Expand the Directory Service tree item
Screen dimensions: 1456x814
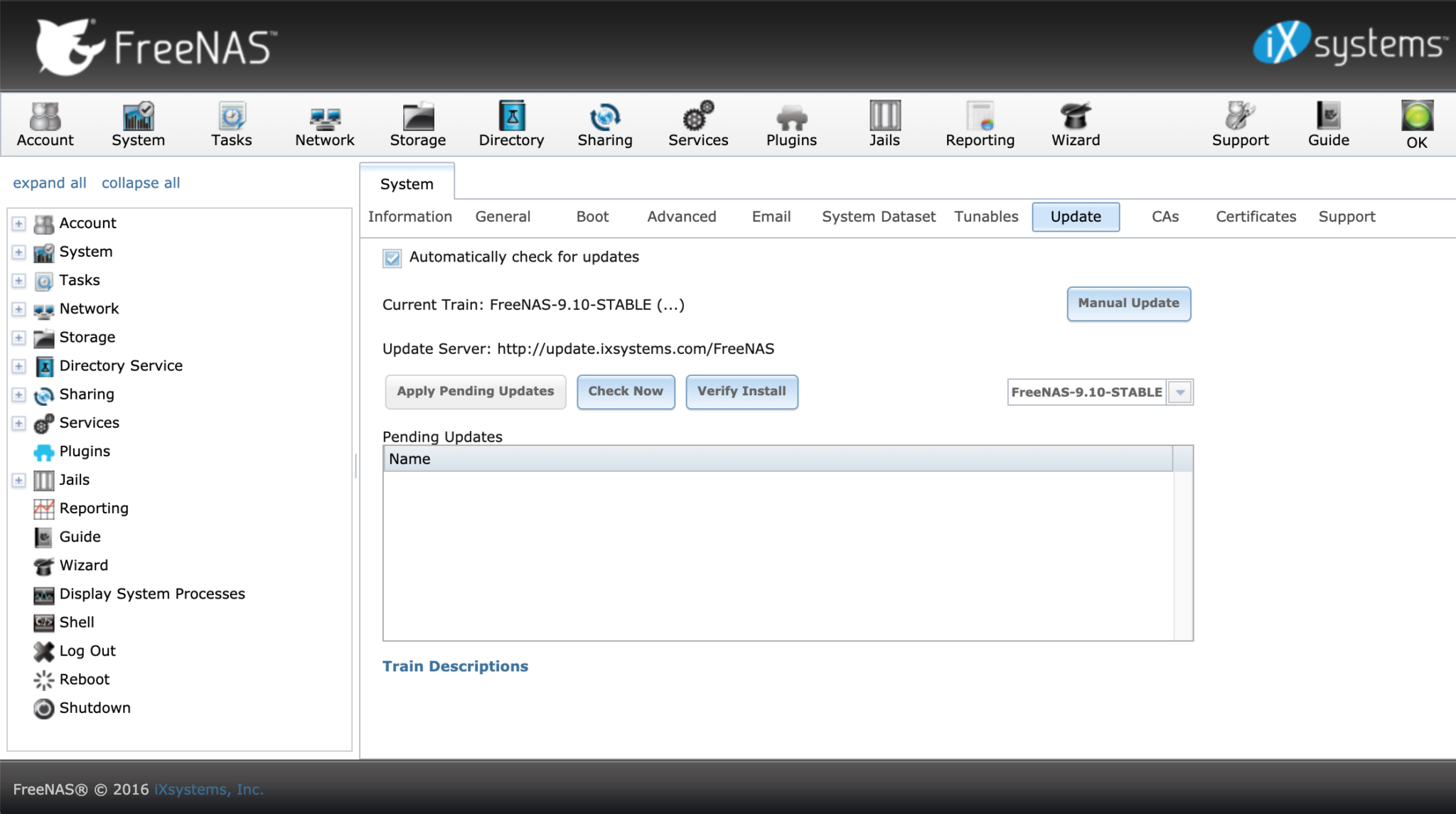point(18,365)
